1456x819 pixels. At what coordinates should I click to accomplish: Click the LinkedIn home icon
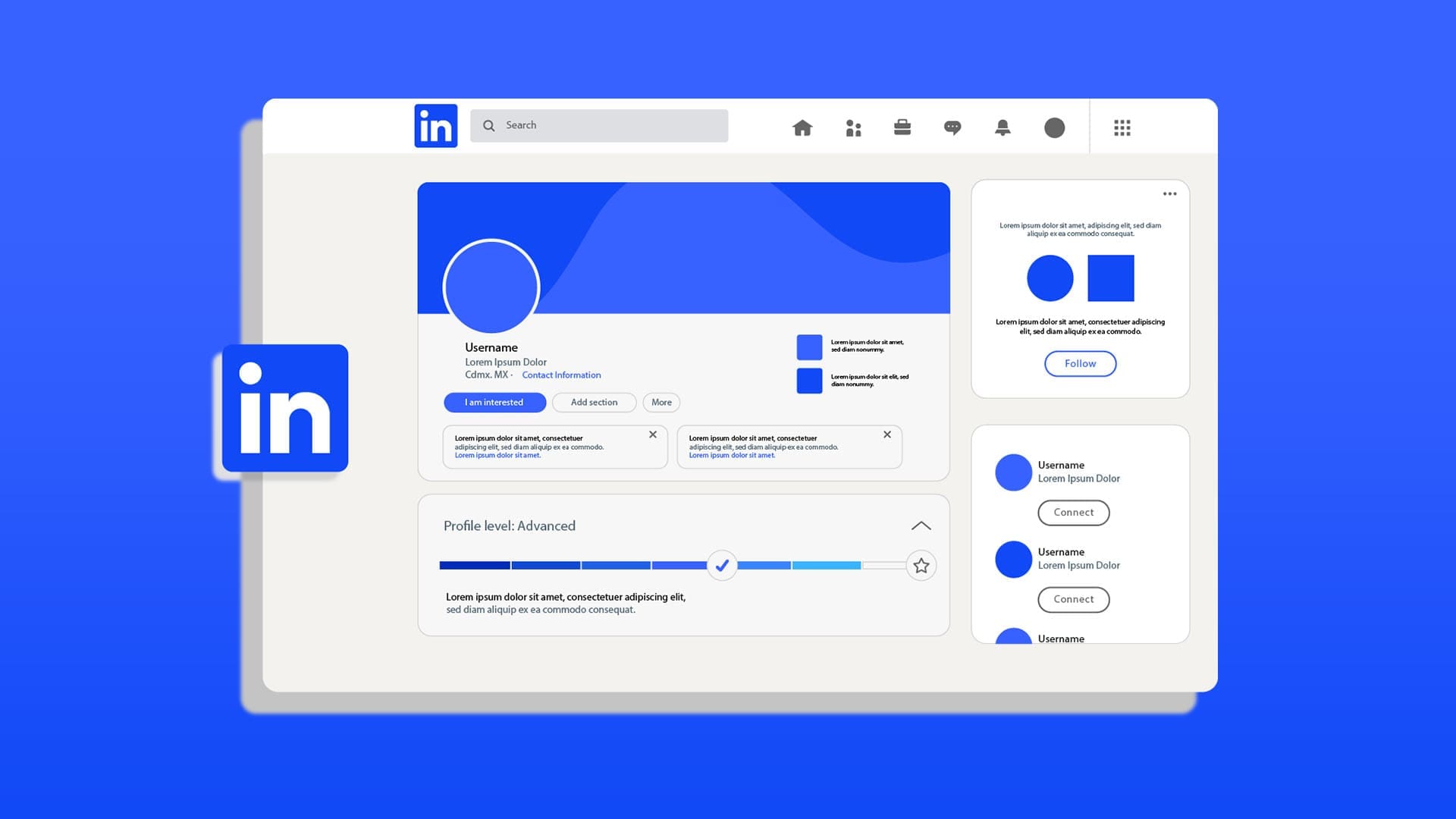(802, 127)
